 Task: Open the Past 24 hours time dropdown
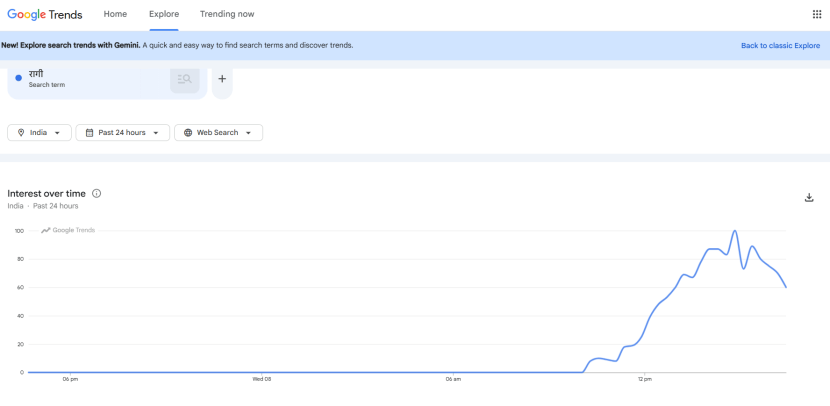pyautogui.click(x=159, y=132)
